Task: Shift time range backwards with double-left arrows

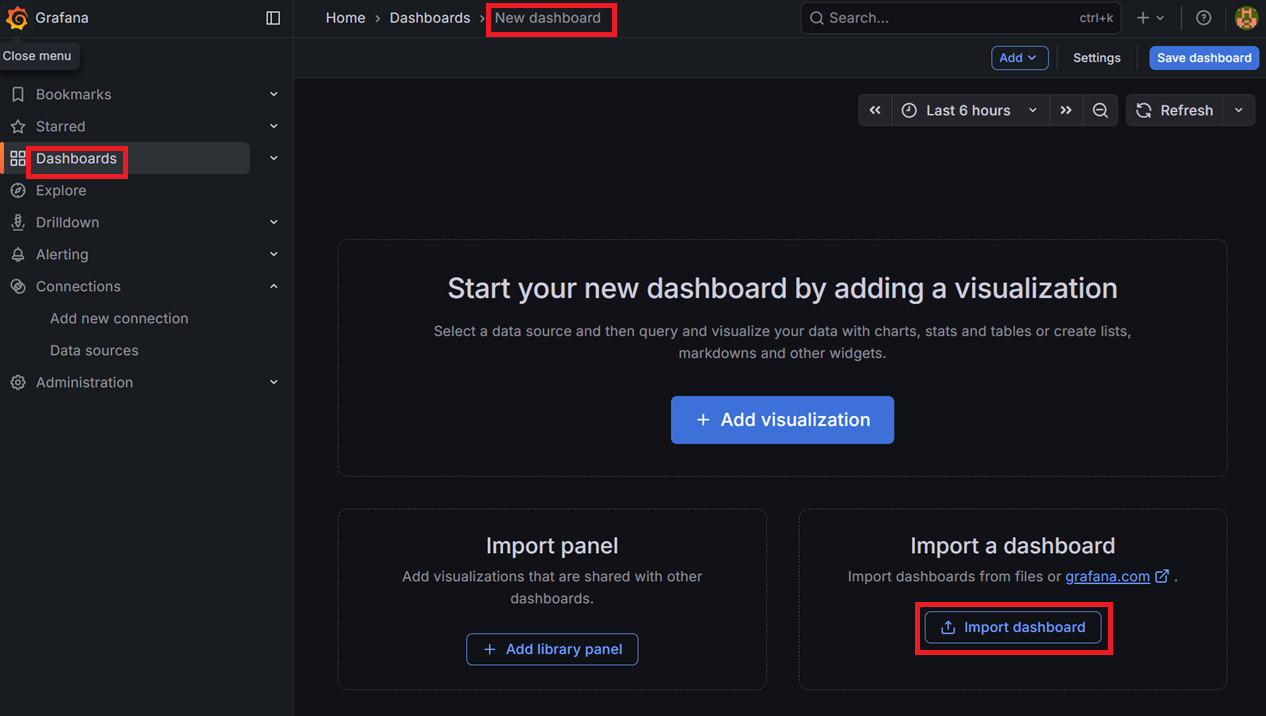Action: [875, 110]
